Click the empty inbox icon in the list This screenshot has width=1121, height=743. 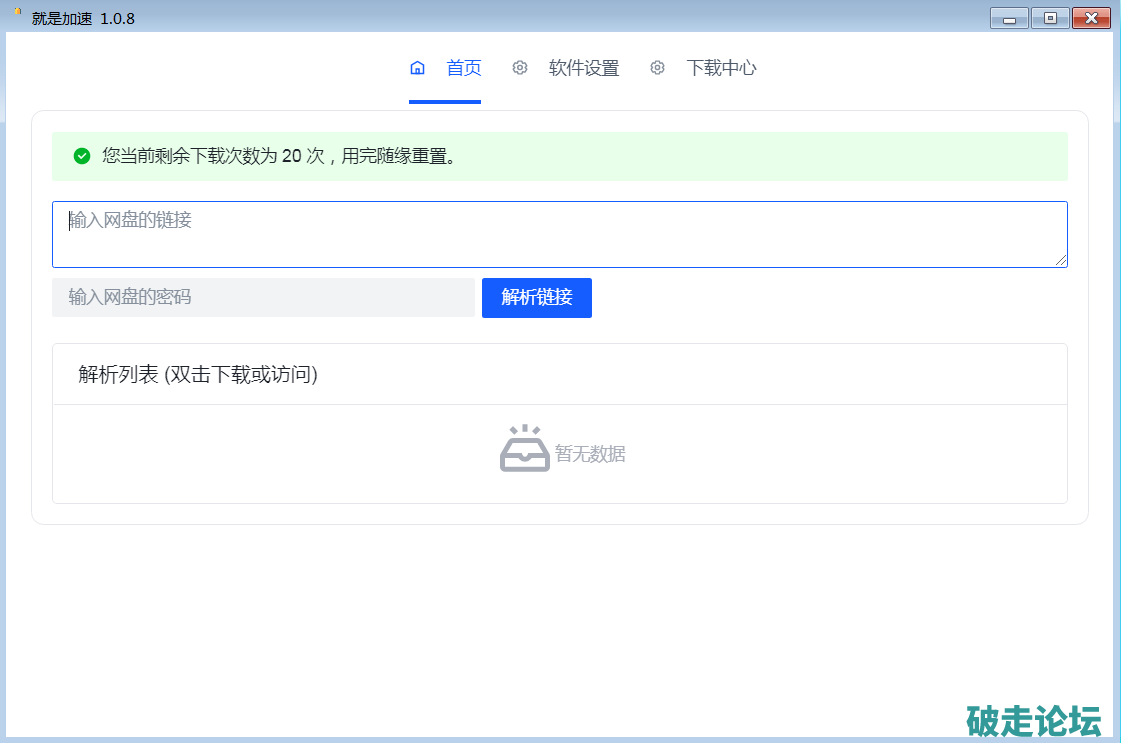pyautogui.click(x=524, y=449)
